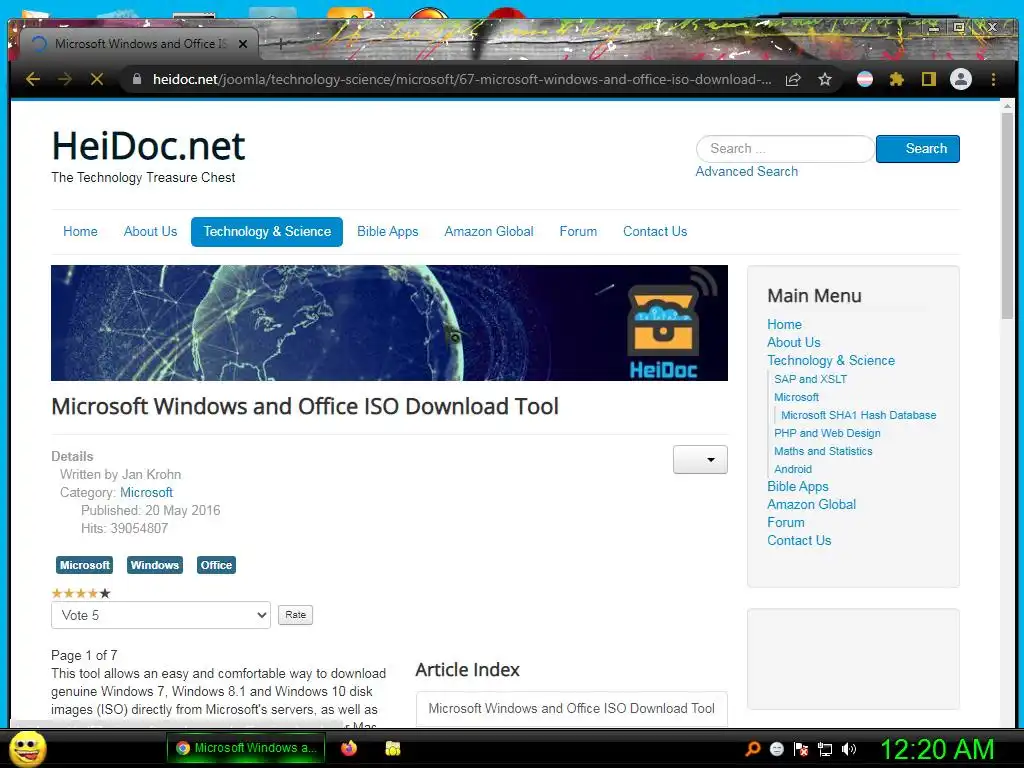
Task: Open Home in Main Menu sidebar
Action: coord(784,325)
